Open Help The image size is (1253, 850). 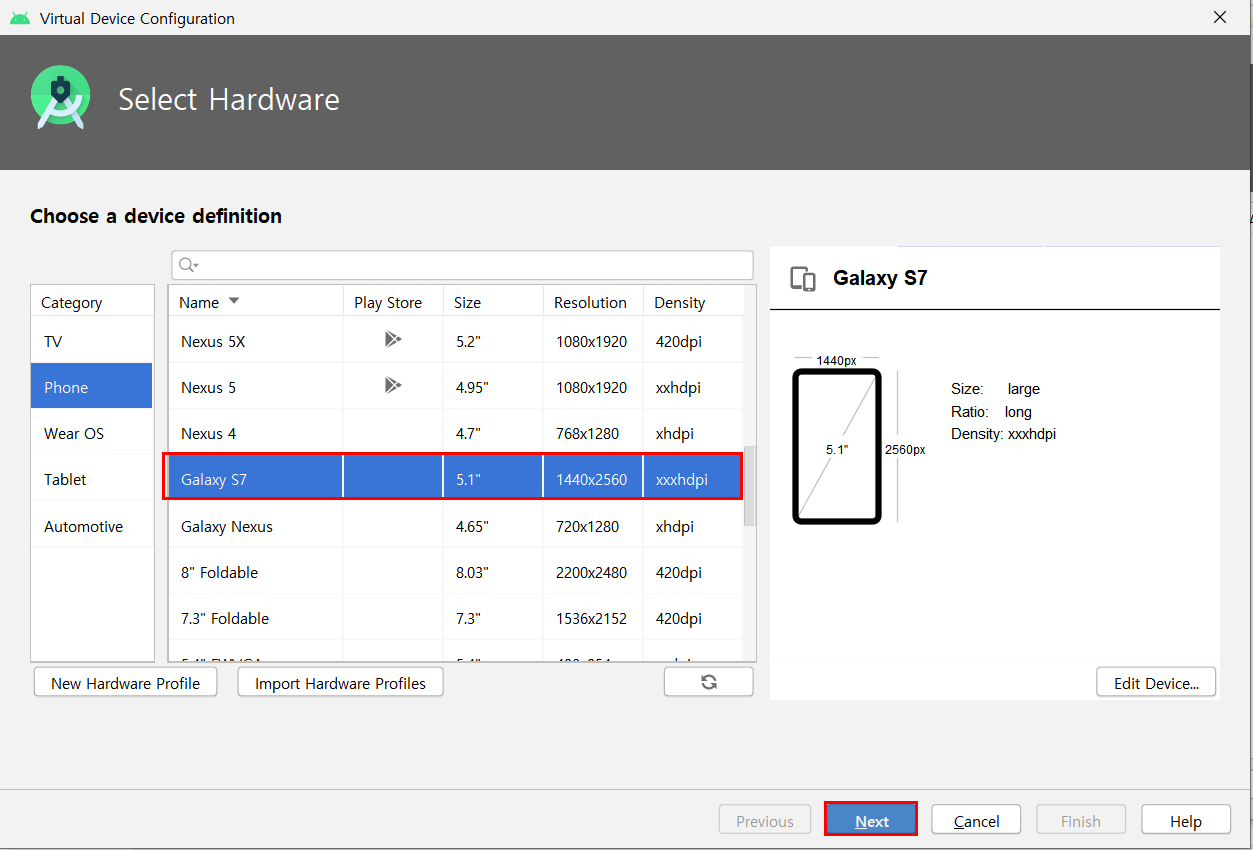[1186, 820]
